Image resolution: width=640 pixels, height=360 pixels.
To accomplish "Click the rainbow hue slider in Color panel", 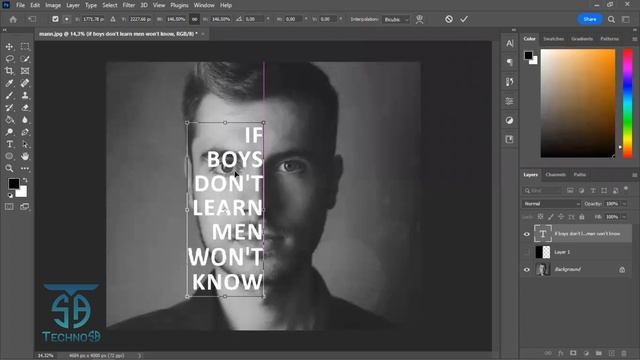I will point(628,103).
